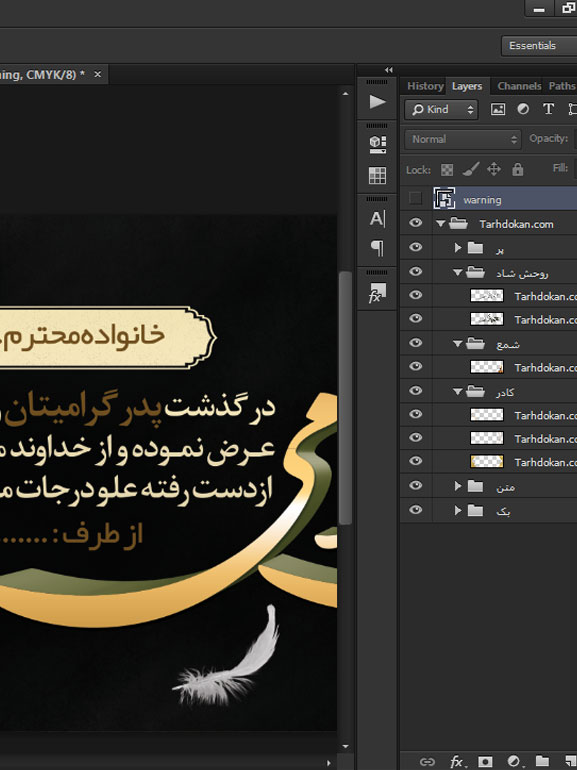Lock image pixels brush icon
The image size is (577, 770).
471,170
